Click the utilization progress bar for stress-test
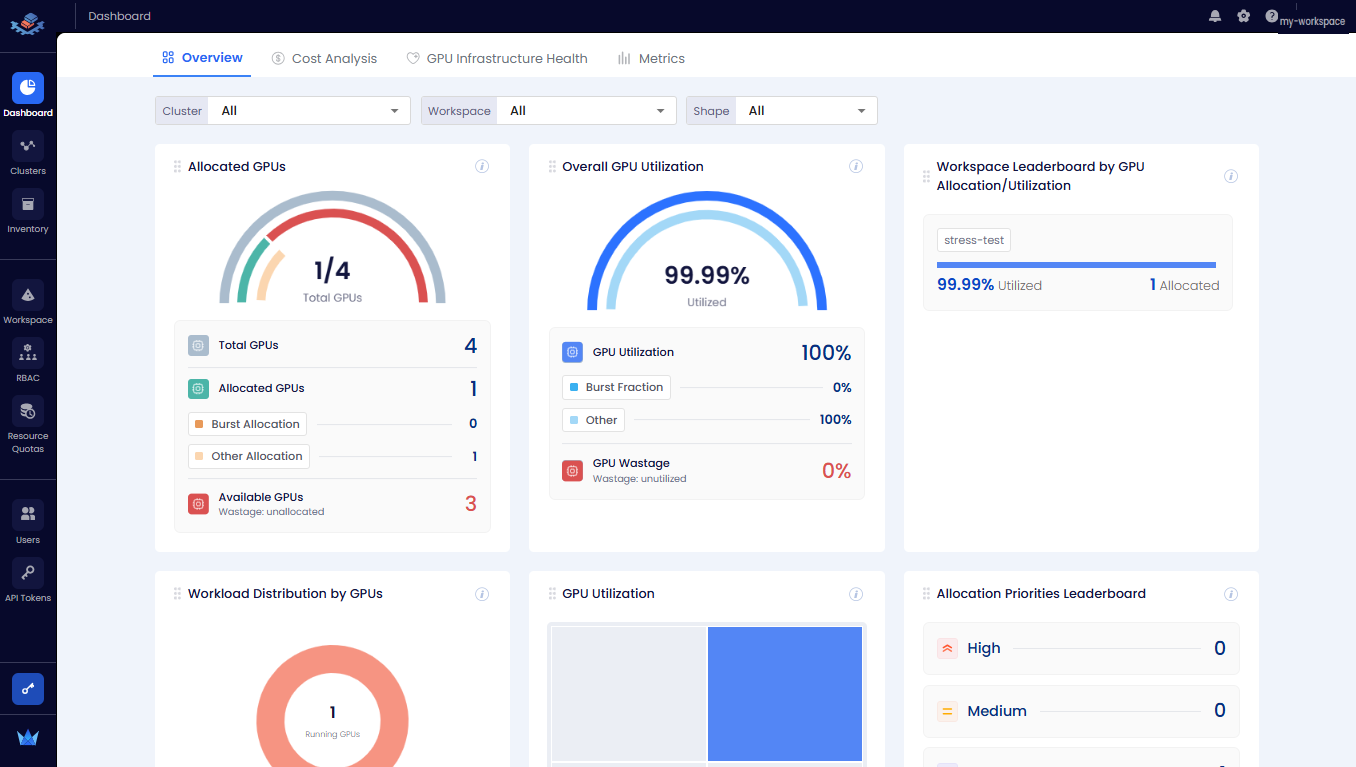This screenshot has width=1356, height=767. (x=1076, y=263)
